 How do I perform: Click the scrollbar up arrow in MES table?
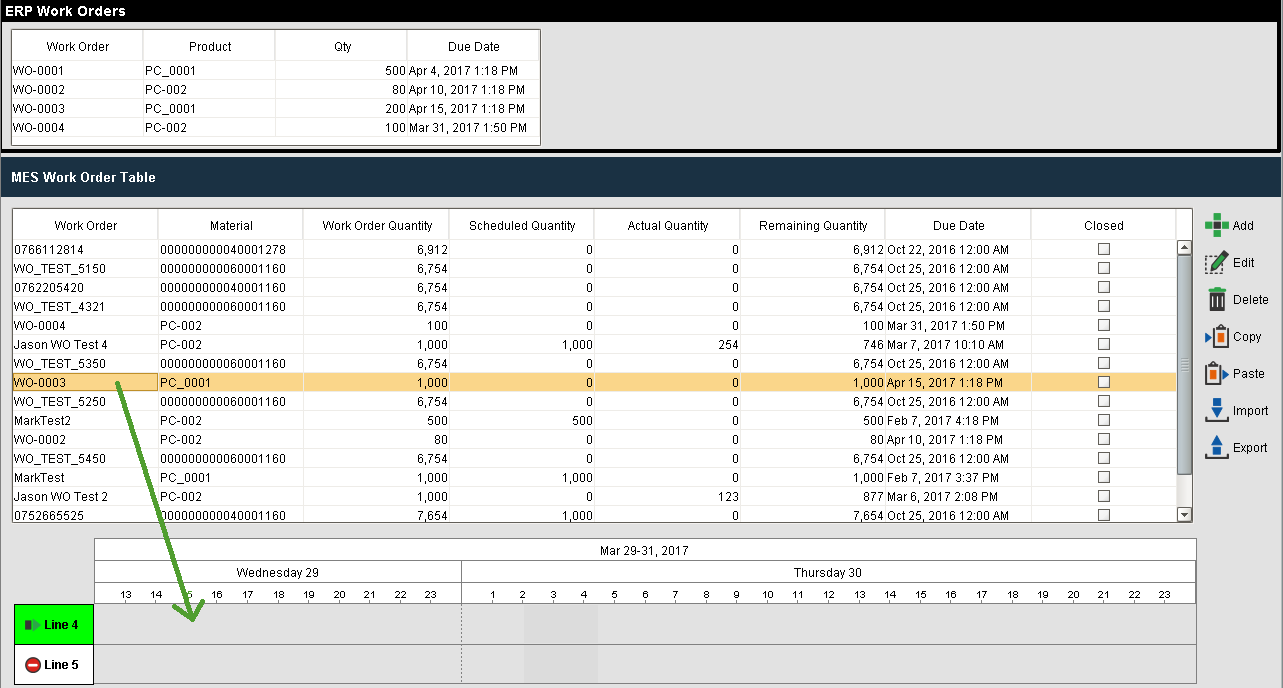pyautogui.click(x=1185, y=247)
